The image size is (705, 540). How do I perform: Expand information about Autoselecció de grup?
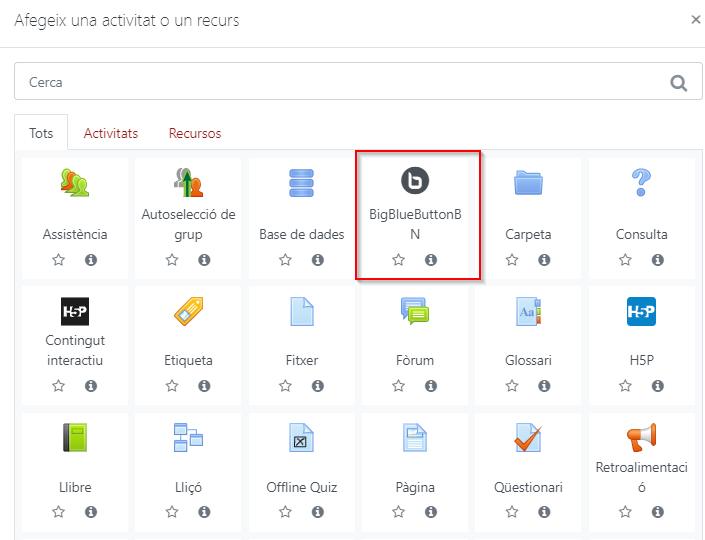tap(204, 260)
